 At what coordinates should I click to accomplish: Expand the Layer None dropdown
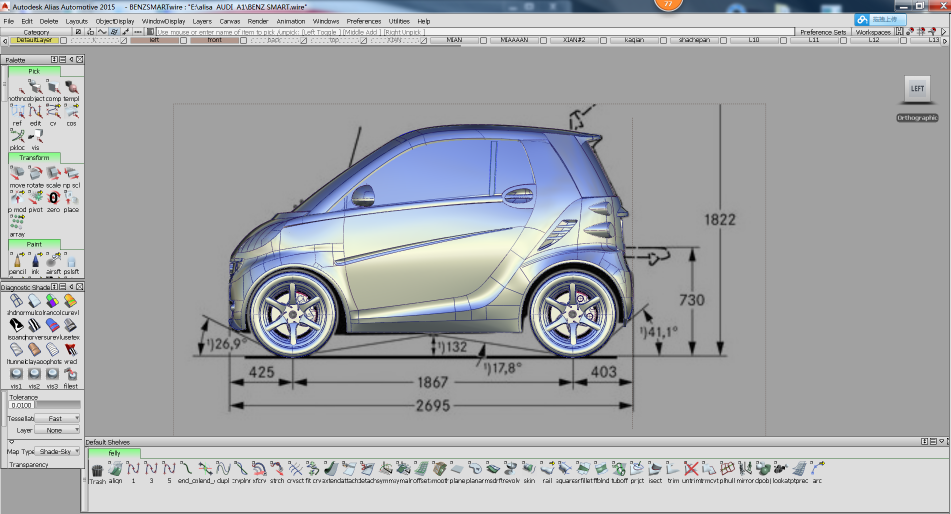tap(57, 430)
